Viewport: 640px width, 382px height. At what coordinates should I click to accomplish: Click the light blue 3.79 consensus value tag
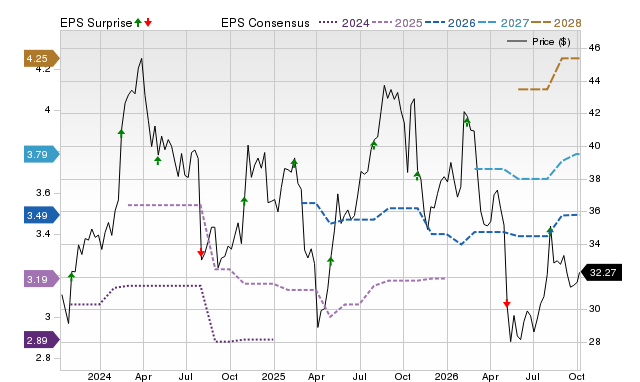click(x=41, y=155)
